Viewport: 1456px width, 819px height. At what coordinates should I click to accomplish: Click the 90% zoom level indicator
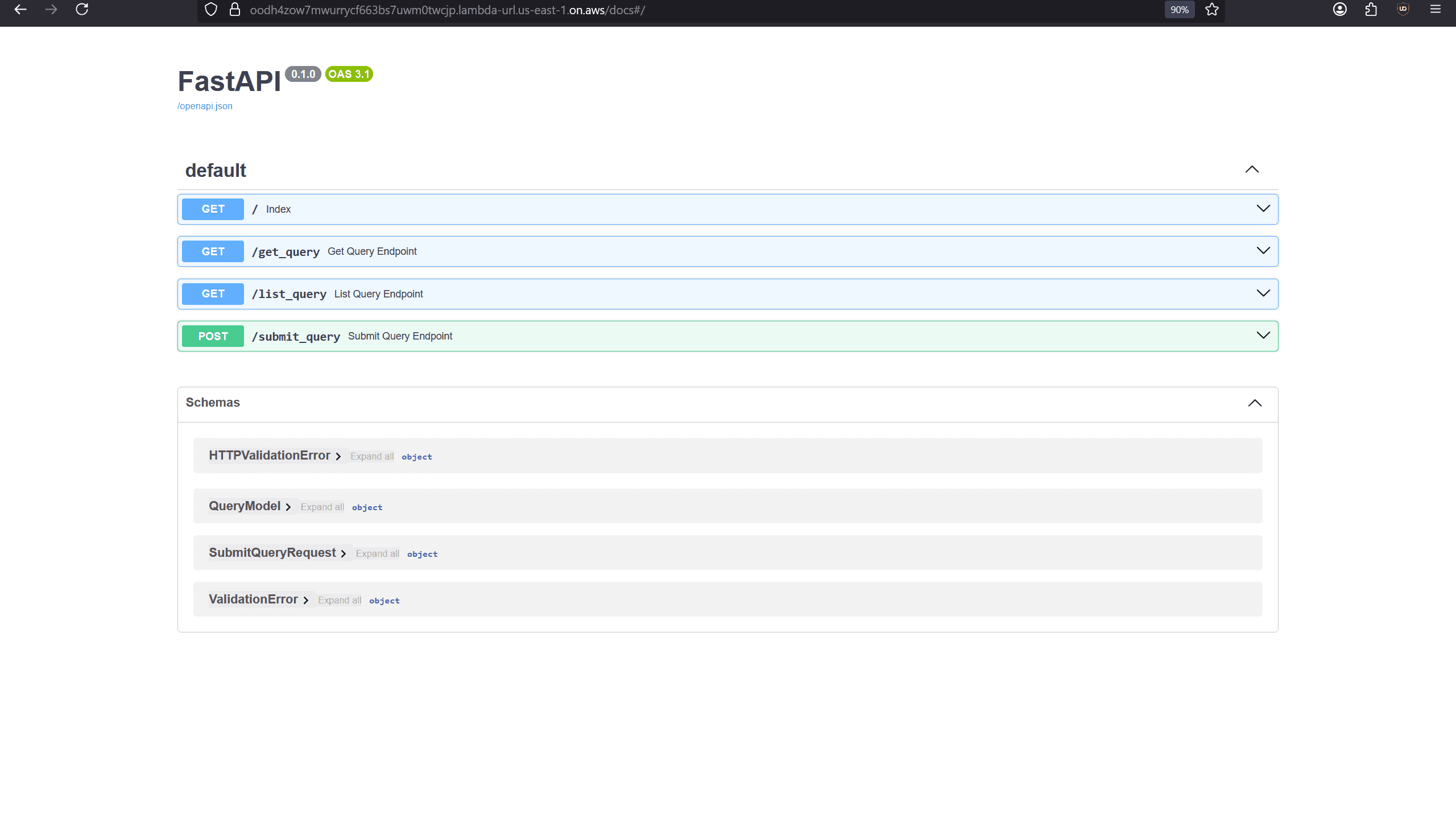(x=1179, y=10)
